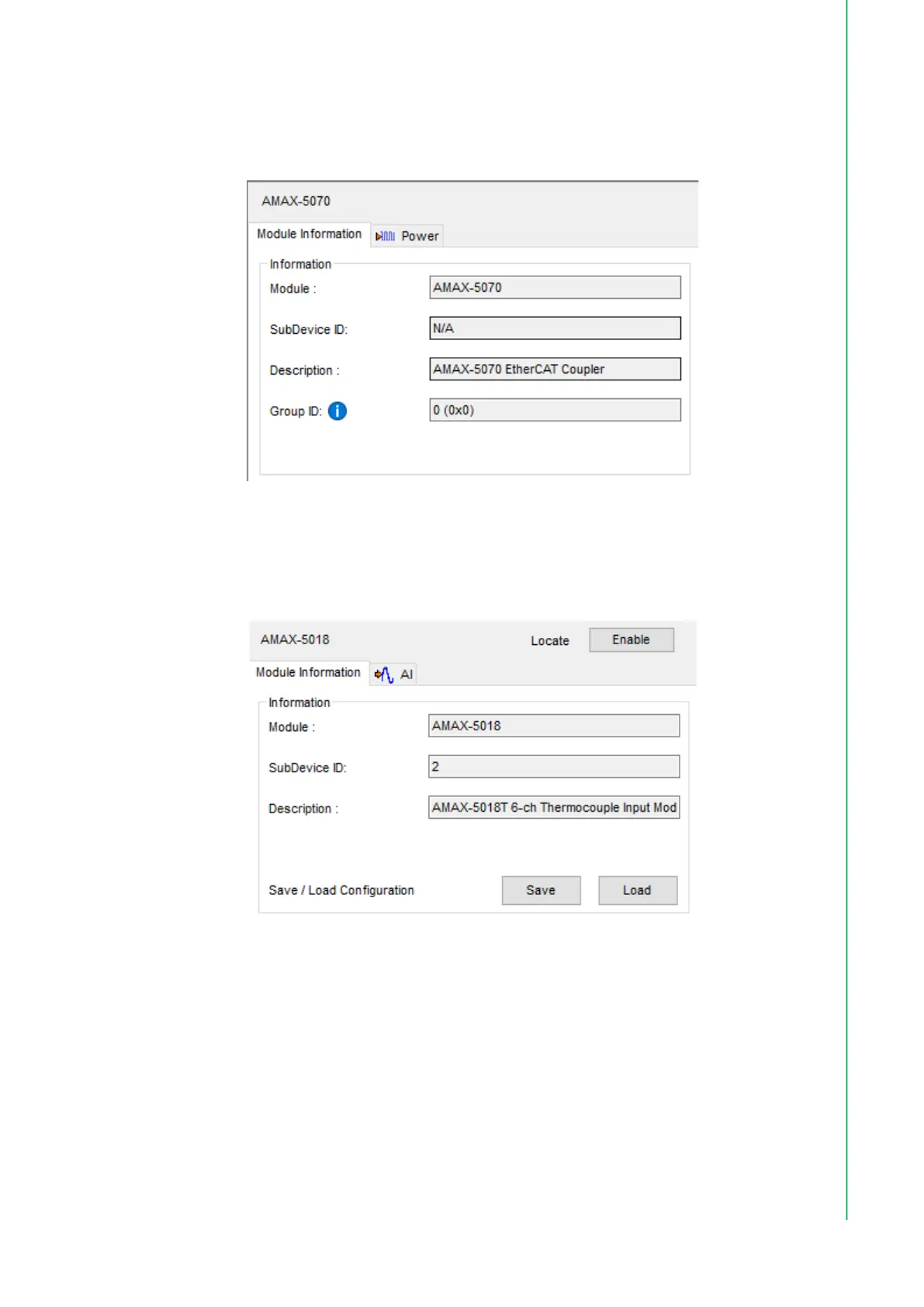The width and height of the screenshot is (924, 1307).
Task: Click the Group ID info icon
Action: 337,411
